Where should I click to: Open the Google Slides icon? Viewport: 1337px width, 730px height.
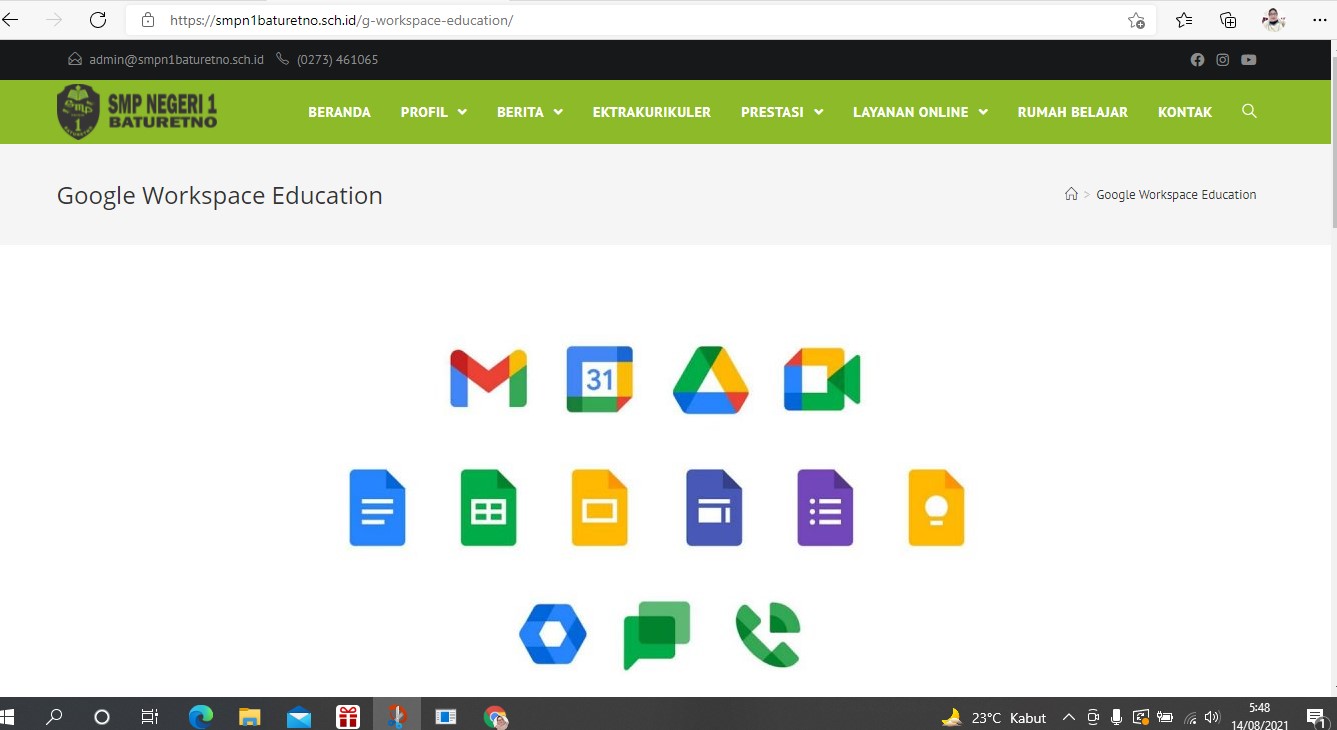599,508
